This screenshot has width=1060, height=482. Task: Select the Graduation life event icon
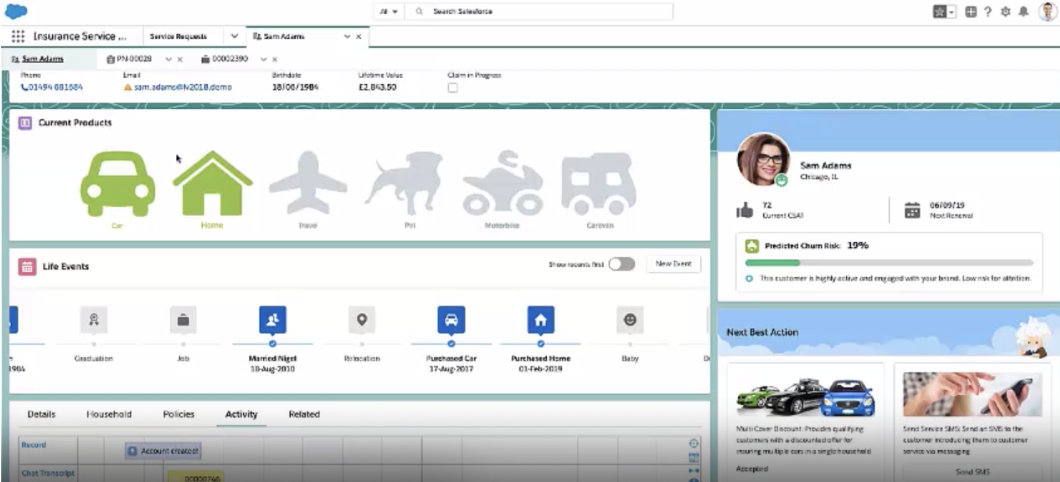pyautogui.click(x=93, y=320)
